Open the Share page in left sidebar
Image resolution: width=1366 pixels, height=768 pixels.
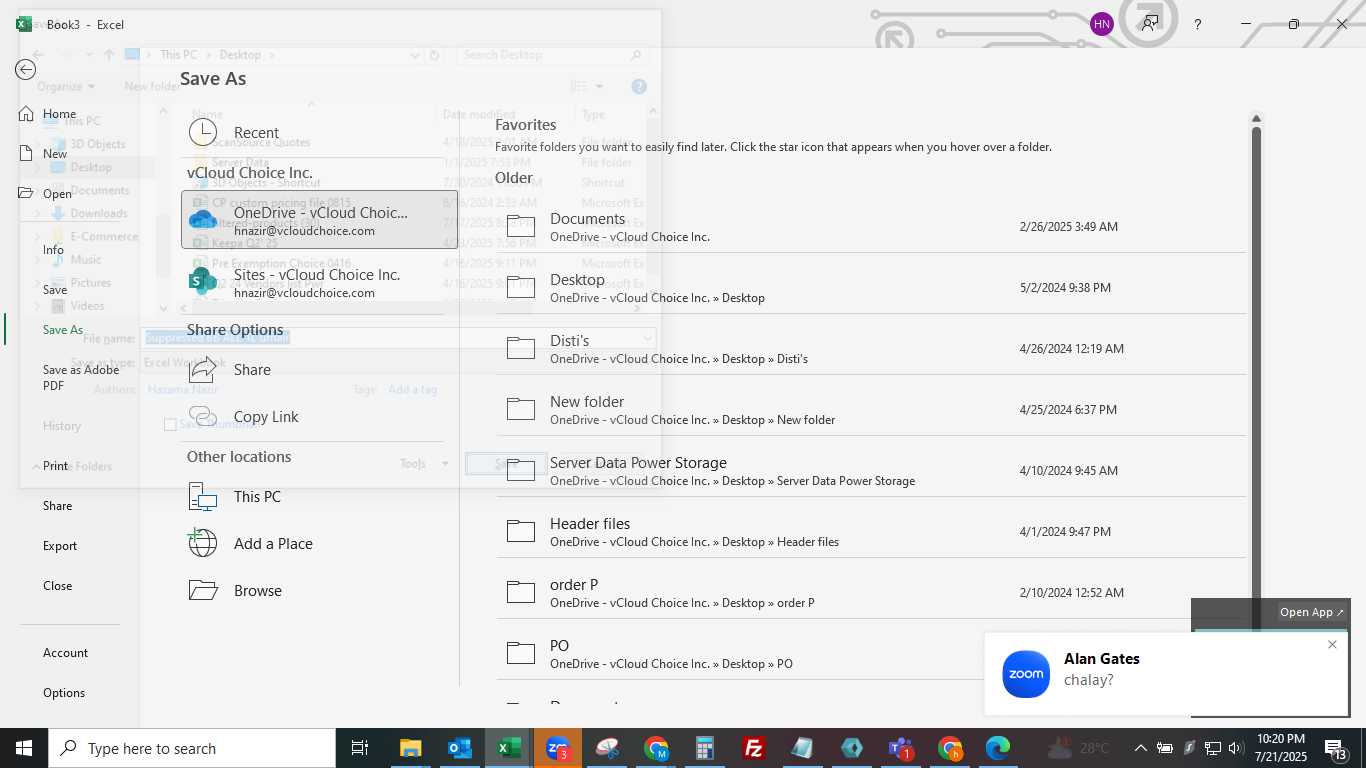pos(58,505)
